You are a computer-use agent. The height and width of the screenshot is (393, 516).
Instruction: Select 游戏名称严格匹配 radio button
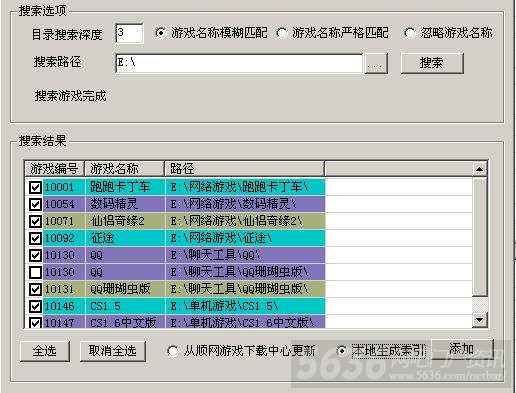pyautogui.click(x=282, y=33)
